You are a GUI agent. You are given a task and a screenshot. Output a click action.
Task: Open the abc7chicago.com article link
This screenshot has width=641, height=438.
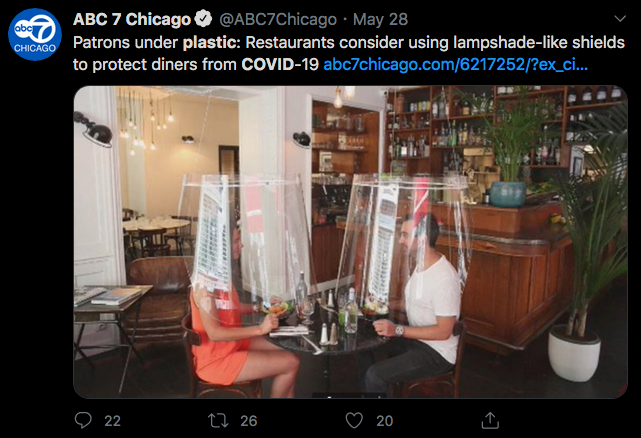(455, 64)
